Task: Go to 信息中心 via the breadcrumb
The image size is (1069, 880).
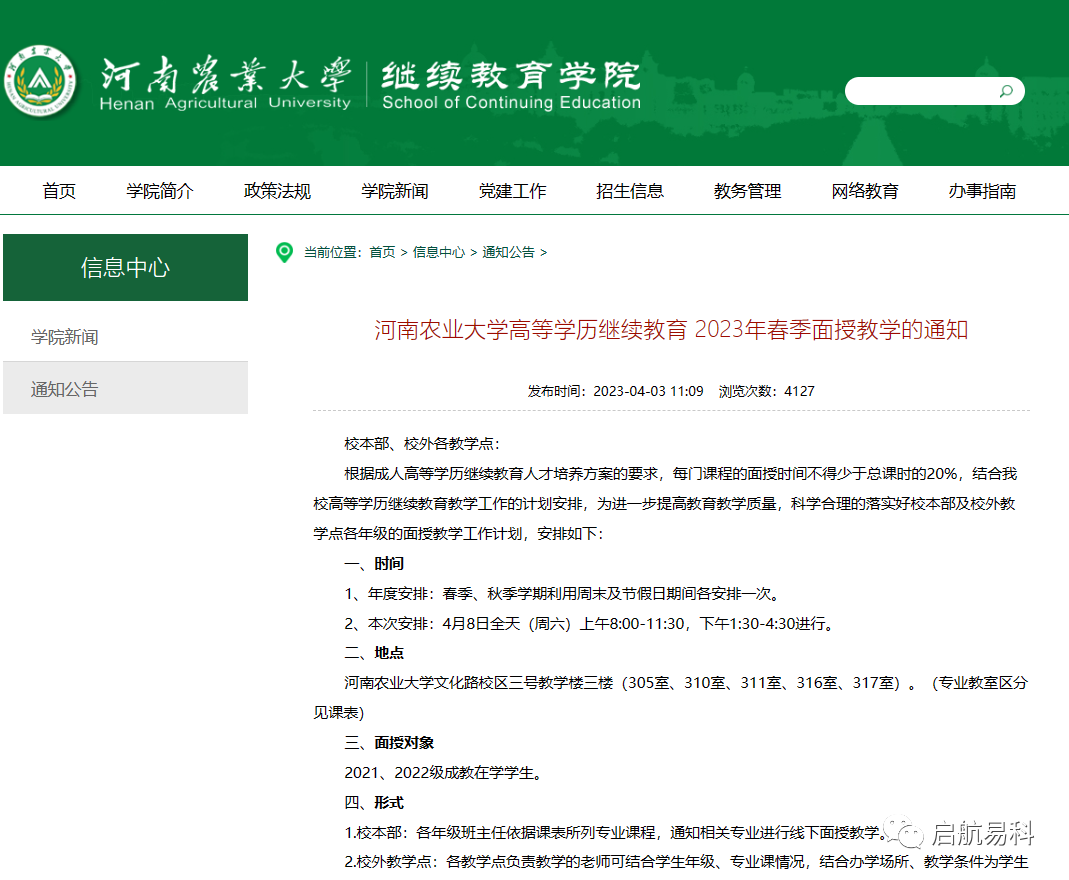Action: (438, 252)
